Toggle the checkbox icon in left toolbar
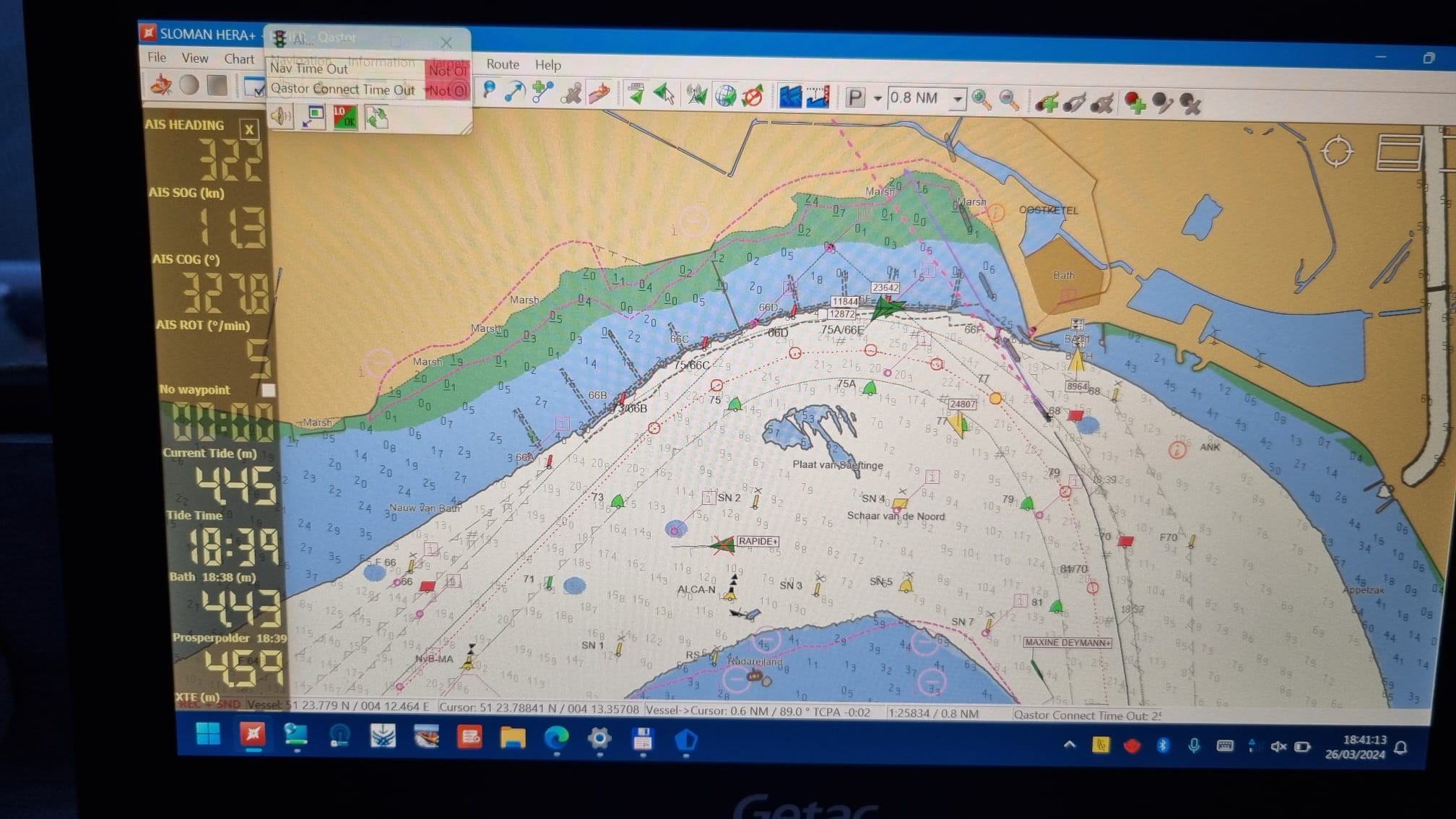 [254, 87]
